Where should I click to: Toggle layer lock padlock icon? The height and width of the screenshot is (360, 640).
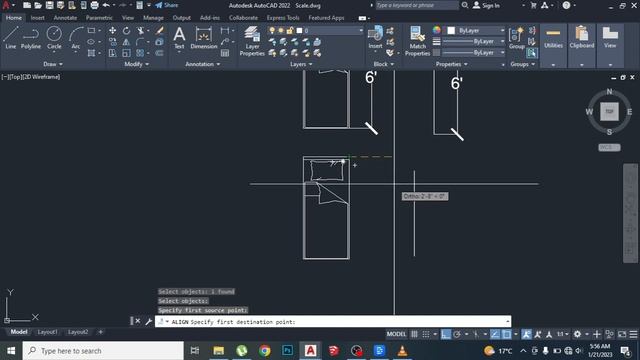point(290,31)
